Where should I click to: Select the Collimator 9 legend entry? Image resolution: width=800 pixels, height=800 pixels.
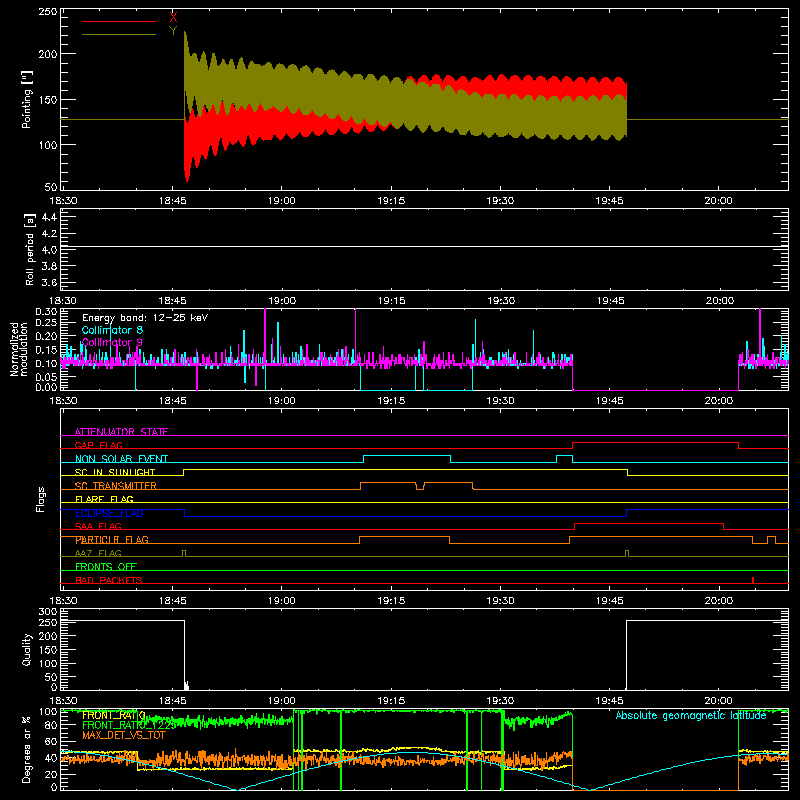[112, 342]
